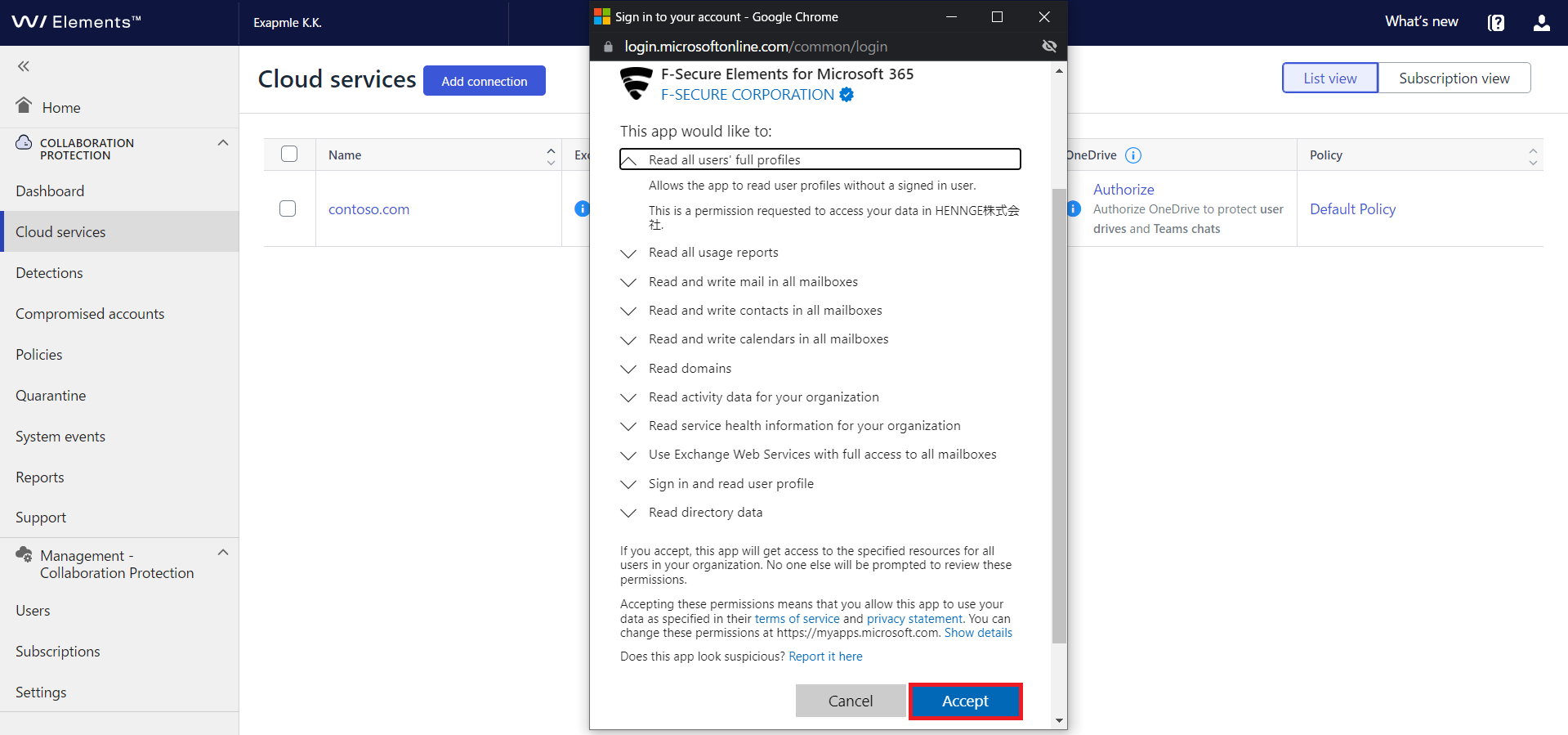
Task: Switch to Subscription view tab
Action: 1454,78
